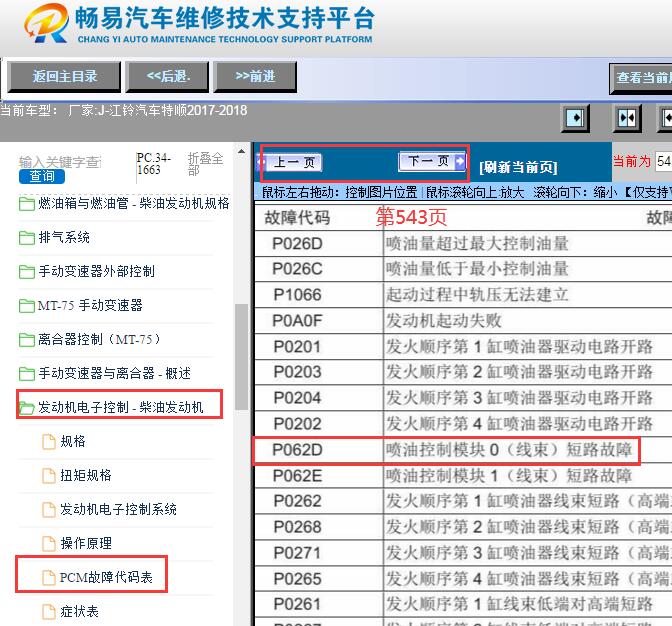
Task: Click the current page number field
Action: point(663,162)
